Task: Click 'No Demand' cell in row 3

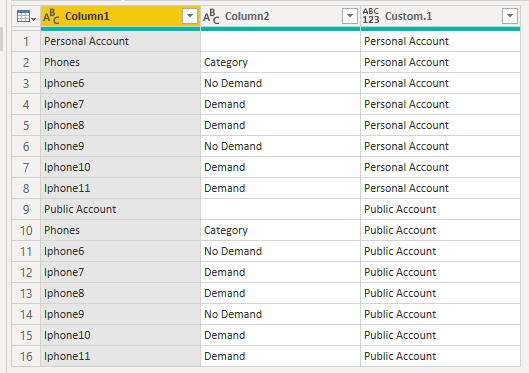Action: pos(280,83)
